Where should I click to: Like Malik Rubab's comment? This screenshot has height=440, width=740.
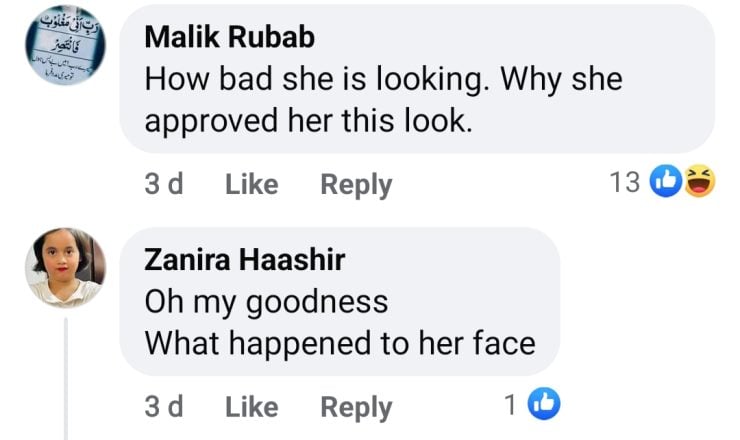point(251,184)
